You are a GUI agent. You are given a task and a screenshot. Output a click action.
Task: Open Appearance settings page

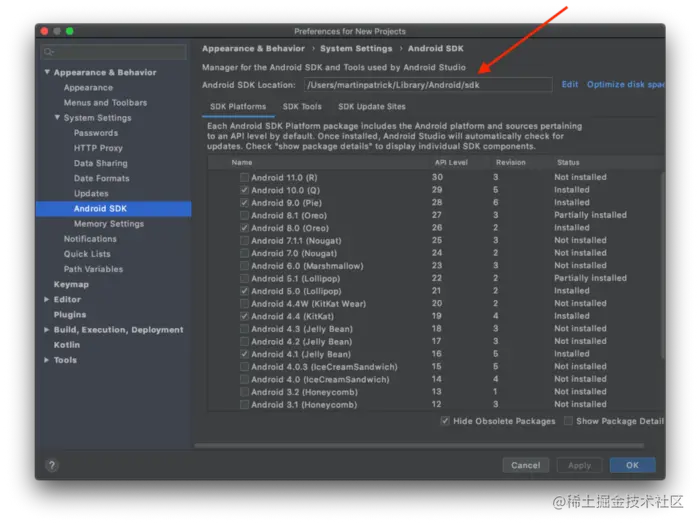point(88,88)
